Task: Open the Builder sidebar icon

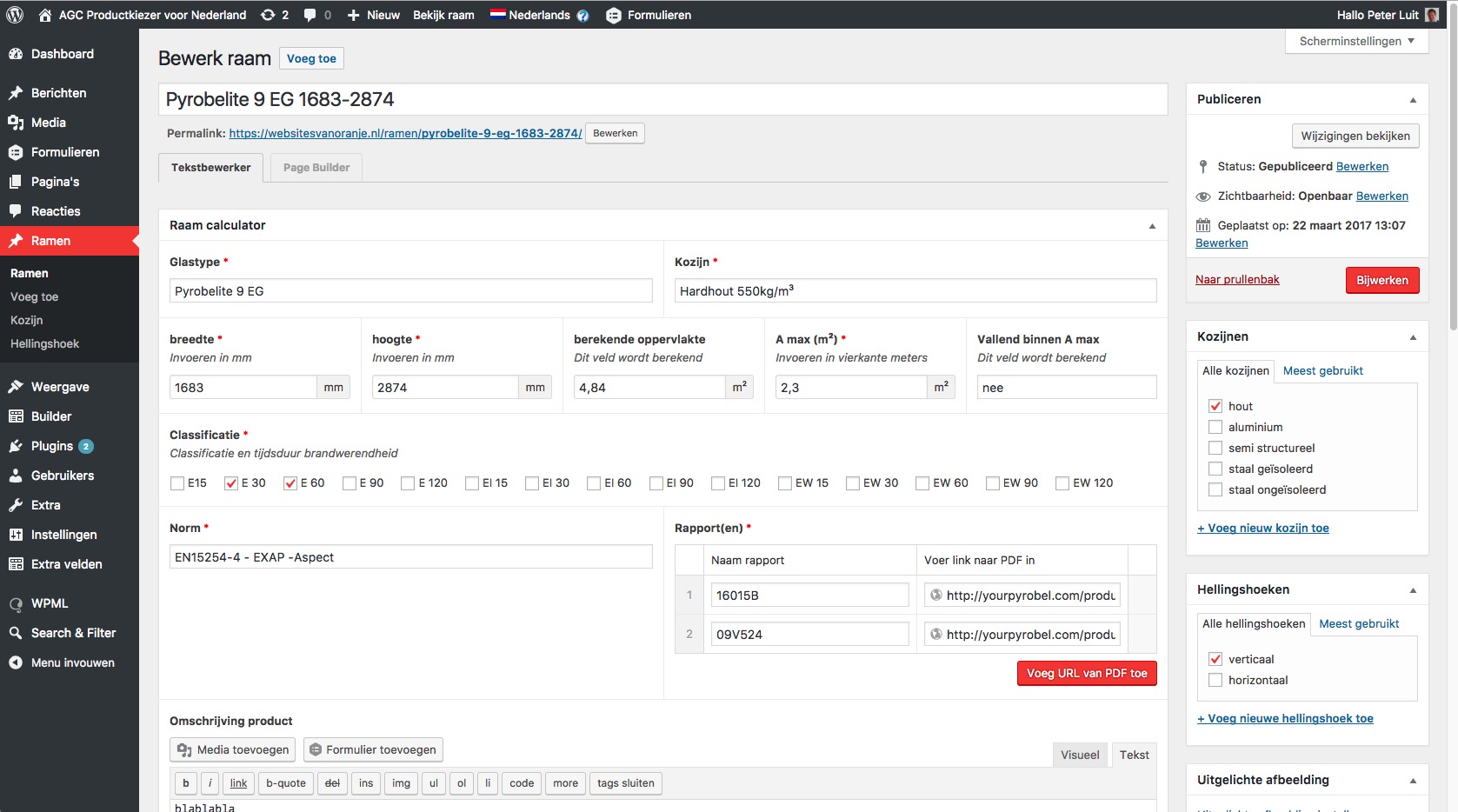Action: pyautogui.click(x=16, y=416)
